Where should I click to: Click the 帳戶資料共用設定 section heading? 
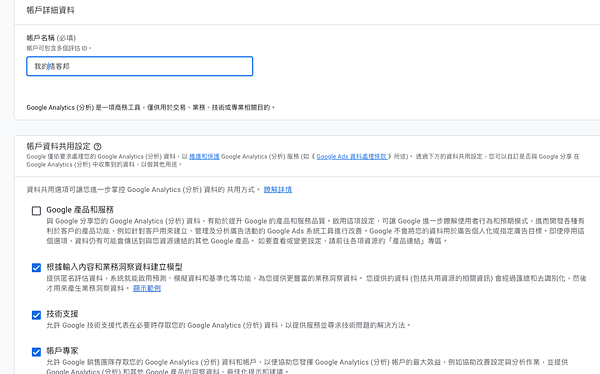(x=59, y=146)
